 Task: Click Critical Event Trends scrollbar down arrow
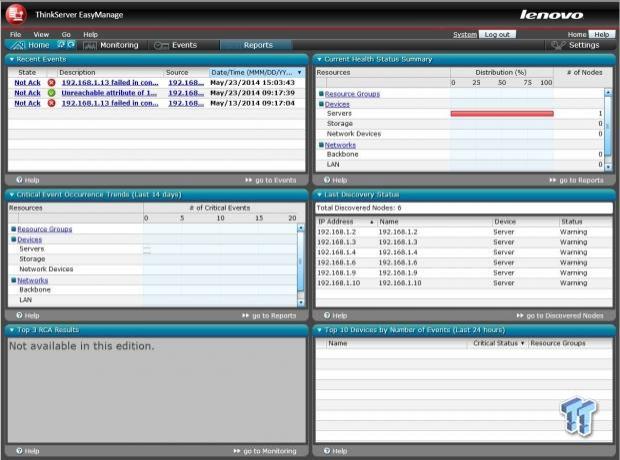tap(301, 303)
